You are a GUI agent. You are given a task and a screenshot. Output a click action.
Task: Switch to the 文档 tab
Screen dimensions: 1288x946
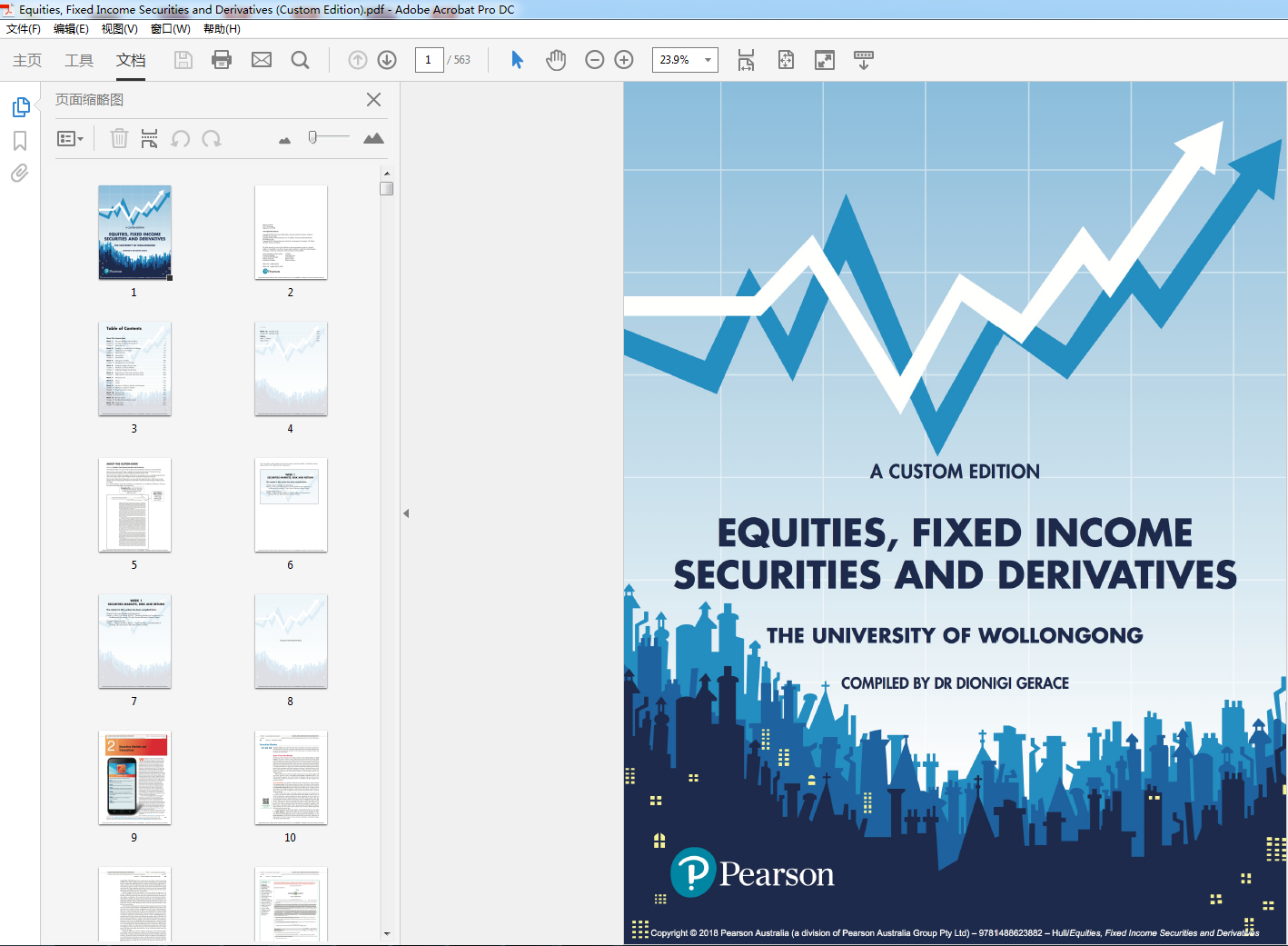[x=131, y=60]
